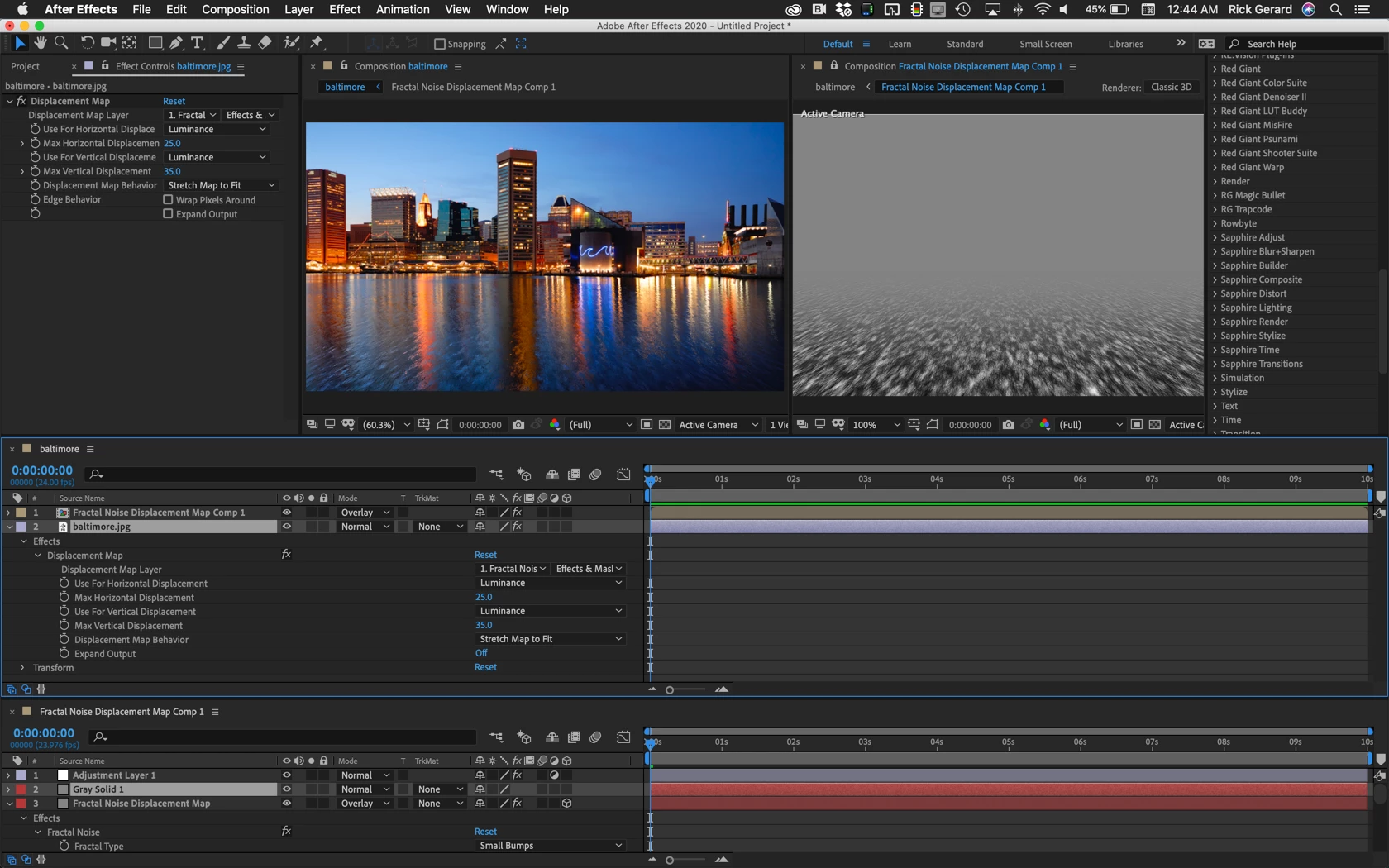Check Wrap Pixels Around option
1389x868 pixels.
[168, 199]
